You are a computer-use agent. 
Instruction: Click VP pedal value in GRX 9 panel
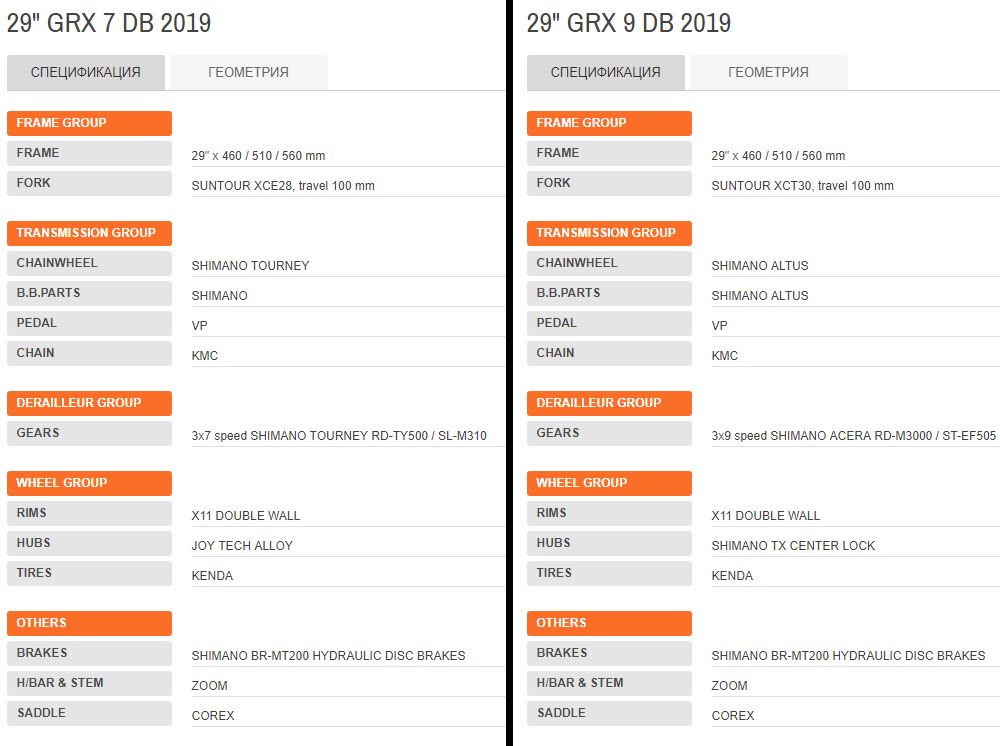click(x=719, y=325)
